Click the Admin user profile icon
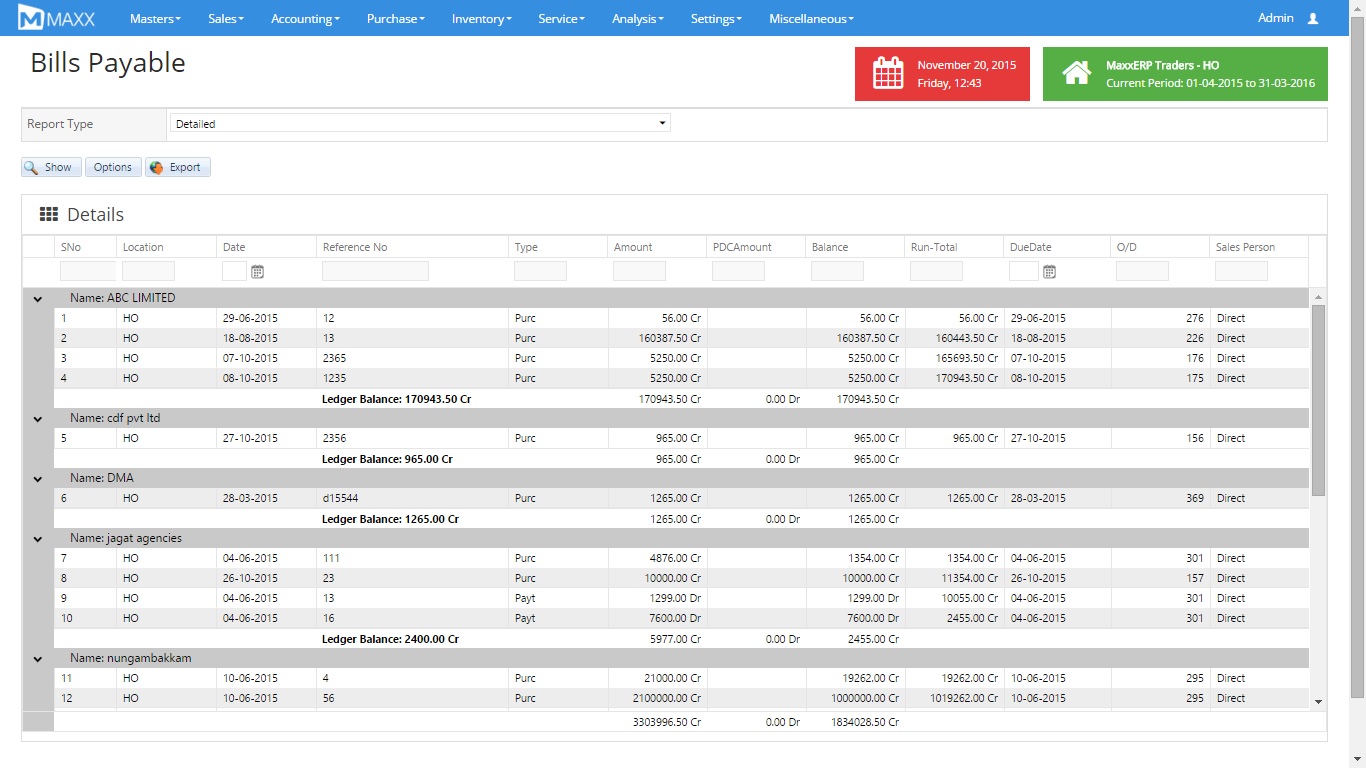Screen dimensions: 1366x768 click(1313, 18)
